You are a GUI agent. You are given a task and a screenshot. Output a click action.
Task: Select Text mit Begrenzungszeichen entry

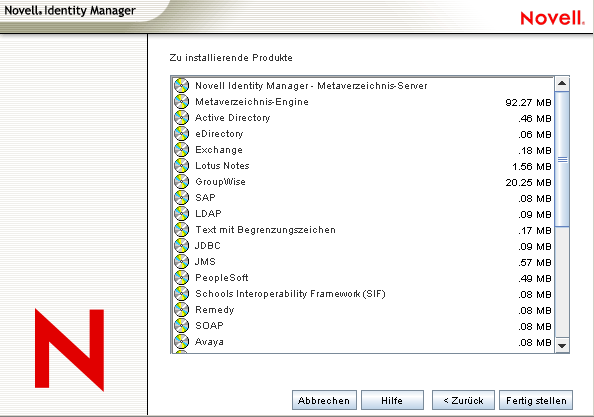click(266, 230)
